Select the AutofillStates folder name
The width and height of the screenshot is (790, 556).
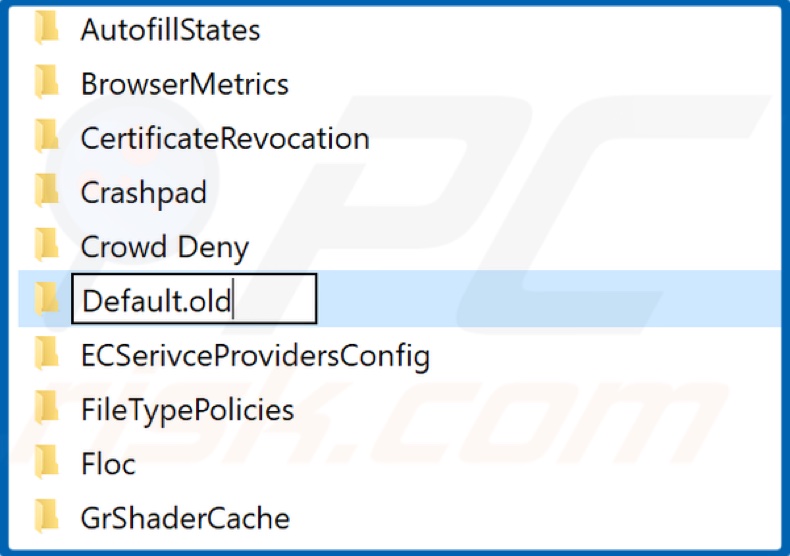(170, 30)
